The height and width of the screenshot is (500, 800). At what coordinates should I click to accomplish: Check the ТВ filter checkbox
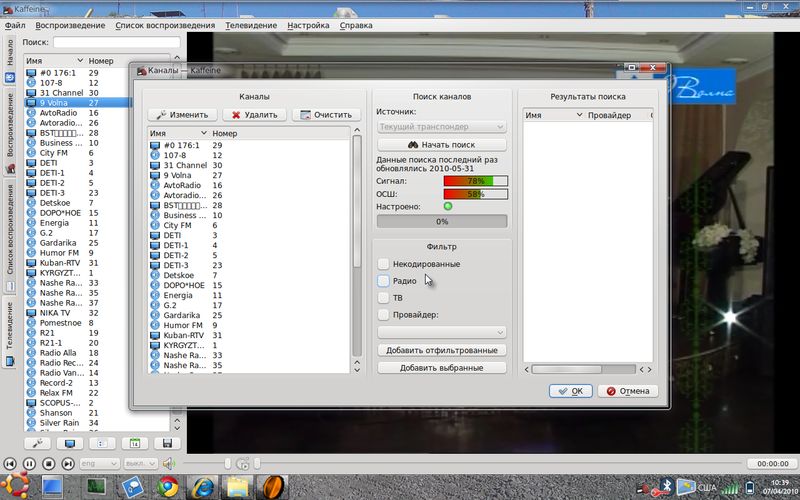(x=384, y=298)
